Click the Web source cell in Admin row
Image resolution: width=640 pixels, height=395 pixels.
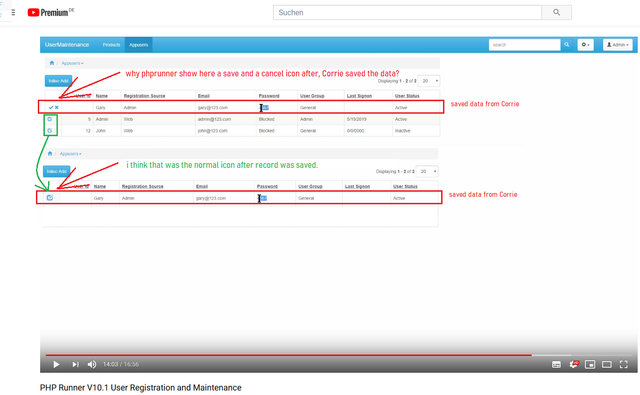(x=128, y=119)
